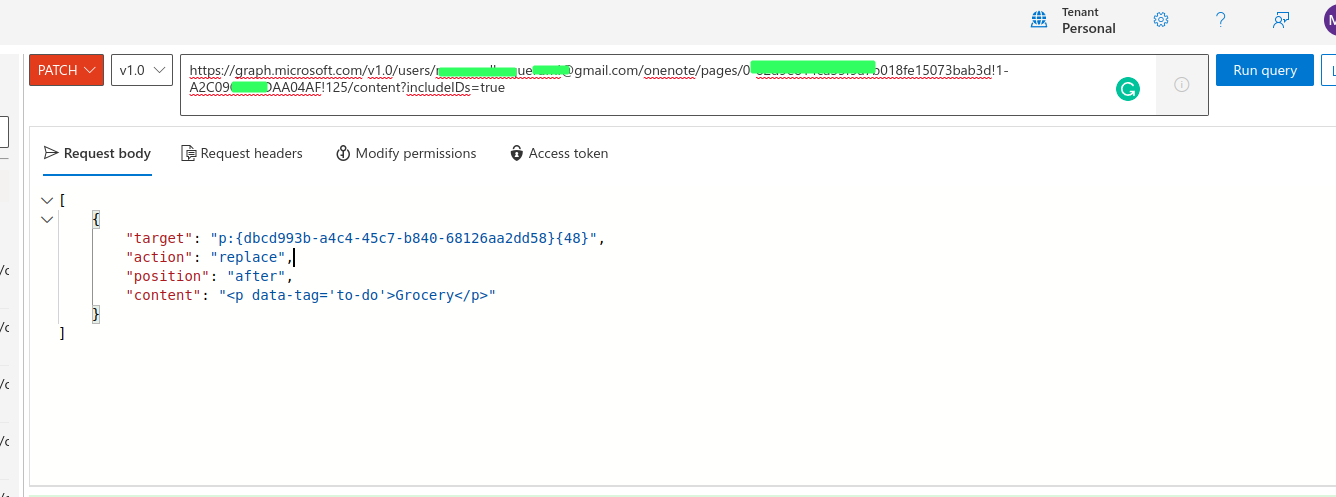
Task: Click the "target" value line in body
Action: [400, 238]
